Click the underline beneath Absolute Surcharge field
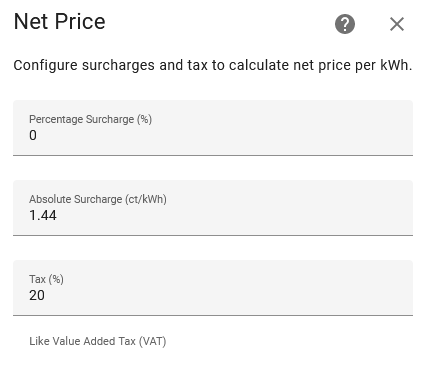This screenshot has height=370, width=434. coord(213,235)
